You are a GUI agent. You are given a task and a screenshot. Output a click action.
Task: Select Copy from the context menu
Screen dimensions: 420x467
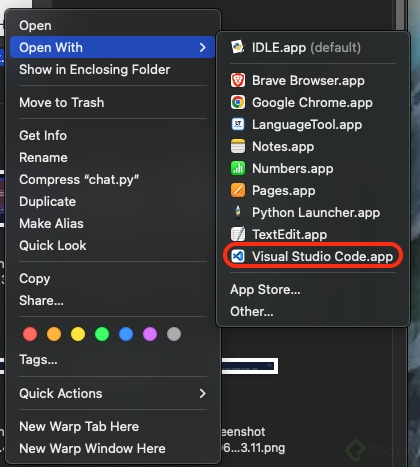113,278
